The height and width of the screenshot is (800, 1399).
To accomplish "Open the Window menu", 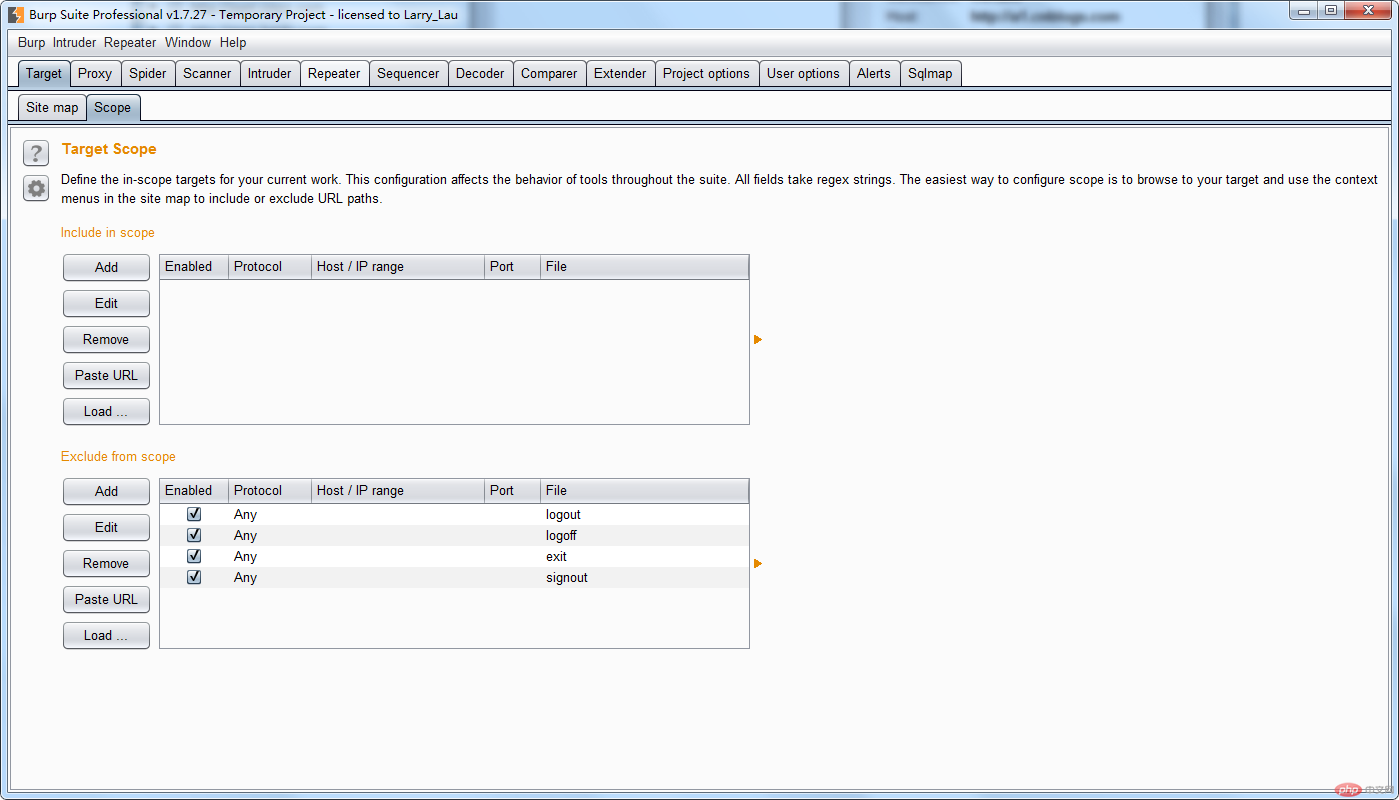I will tap(188, 43).
